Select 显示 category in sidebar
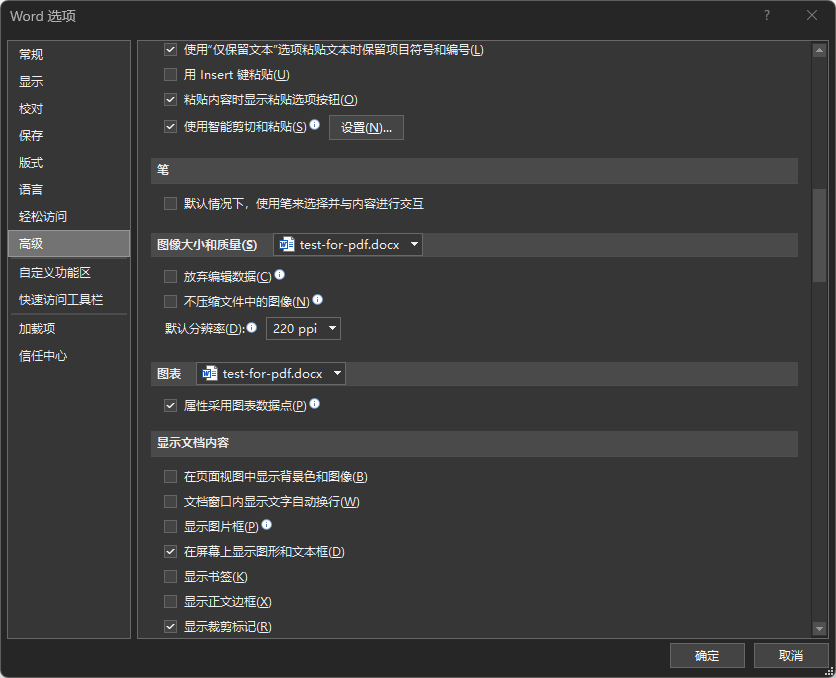Image resolution: width=836 pixels, height=678 pixels. 69,82
